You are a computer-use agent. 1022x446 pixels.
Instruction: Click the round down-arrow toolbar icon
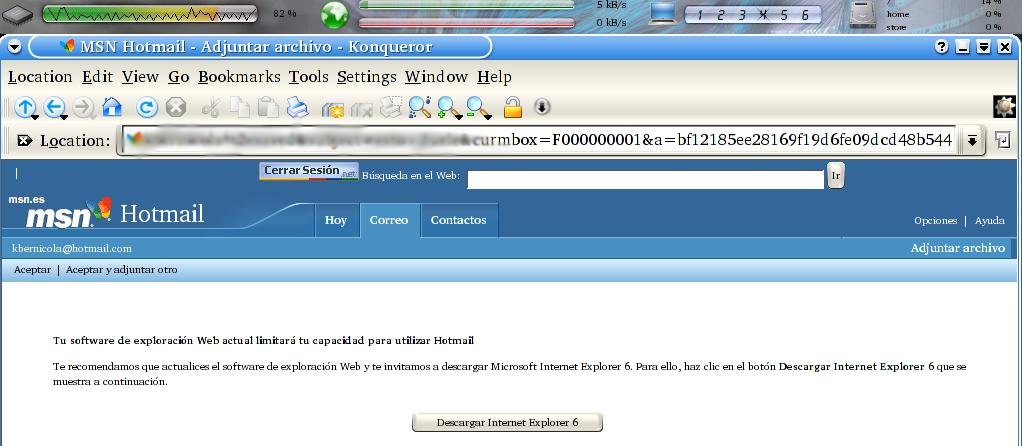point(542,106)
